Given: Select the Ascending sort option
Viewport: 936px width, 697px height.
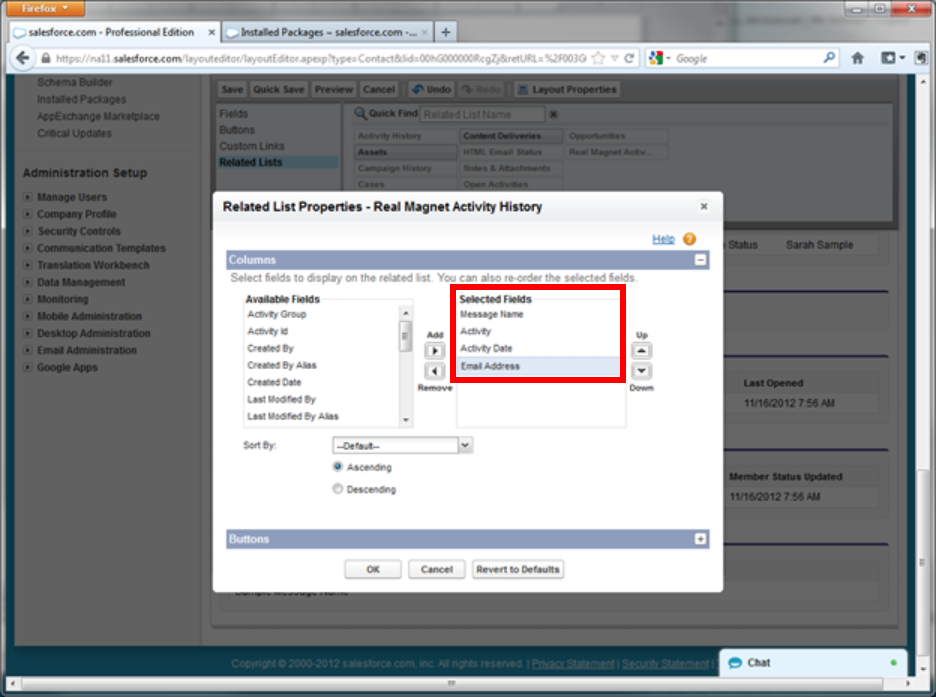Looking at the screenshot, I should (x=338, y=467).
